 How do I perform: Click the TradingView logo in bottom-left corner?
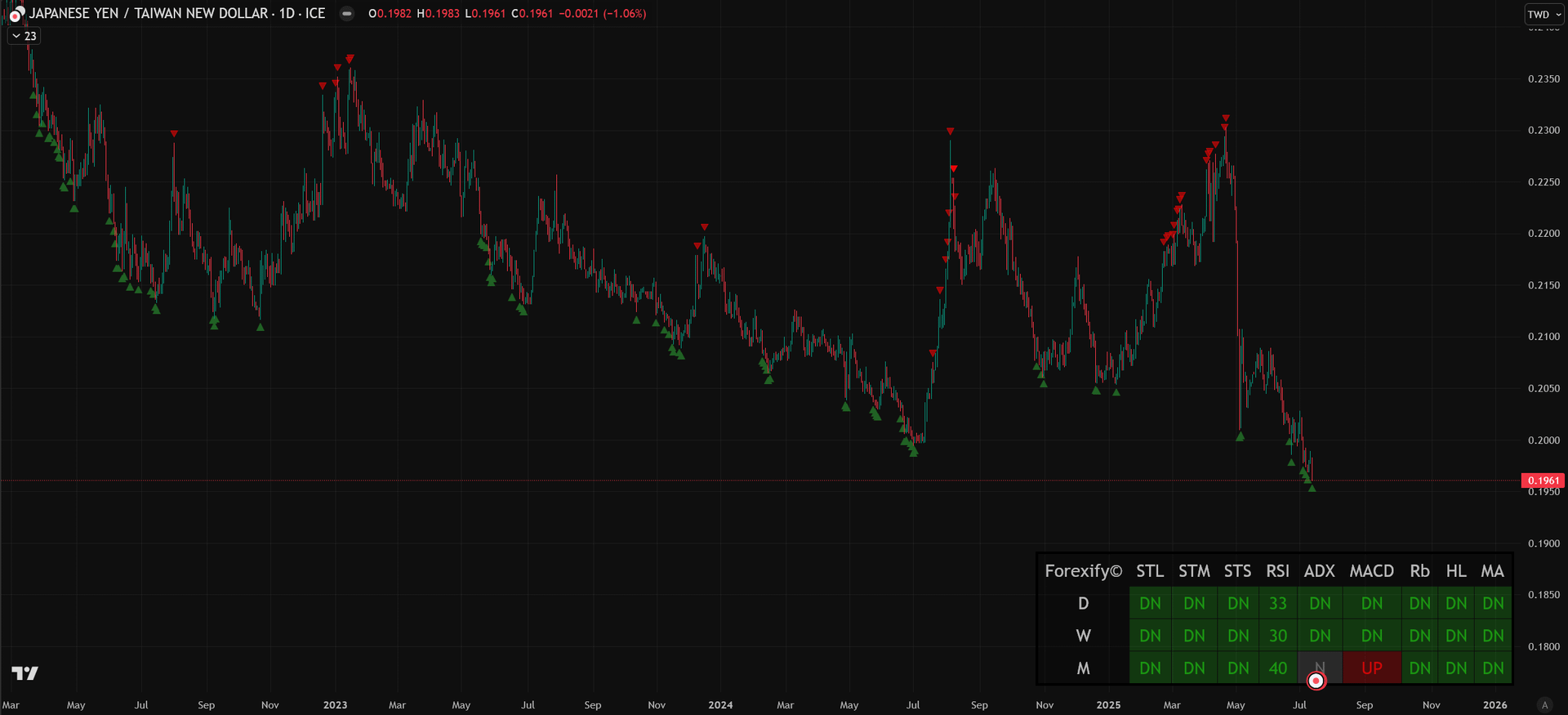coord(24,673)
